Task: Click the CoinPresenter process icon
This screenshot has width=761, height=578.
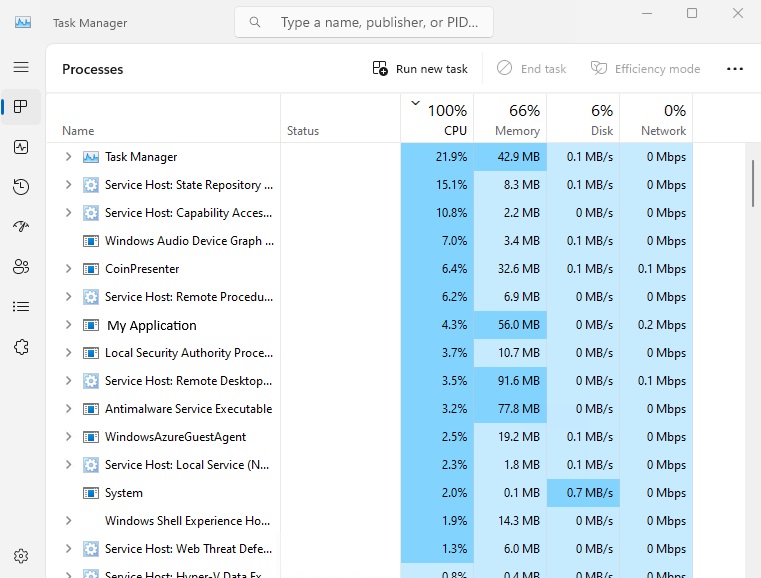Action: [91, 269]
